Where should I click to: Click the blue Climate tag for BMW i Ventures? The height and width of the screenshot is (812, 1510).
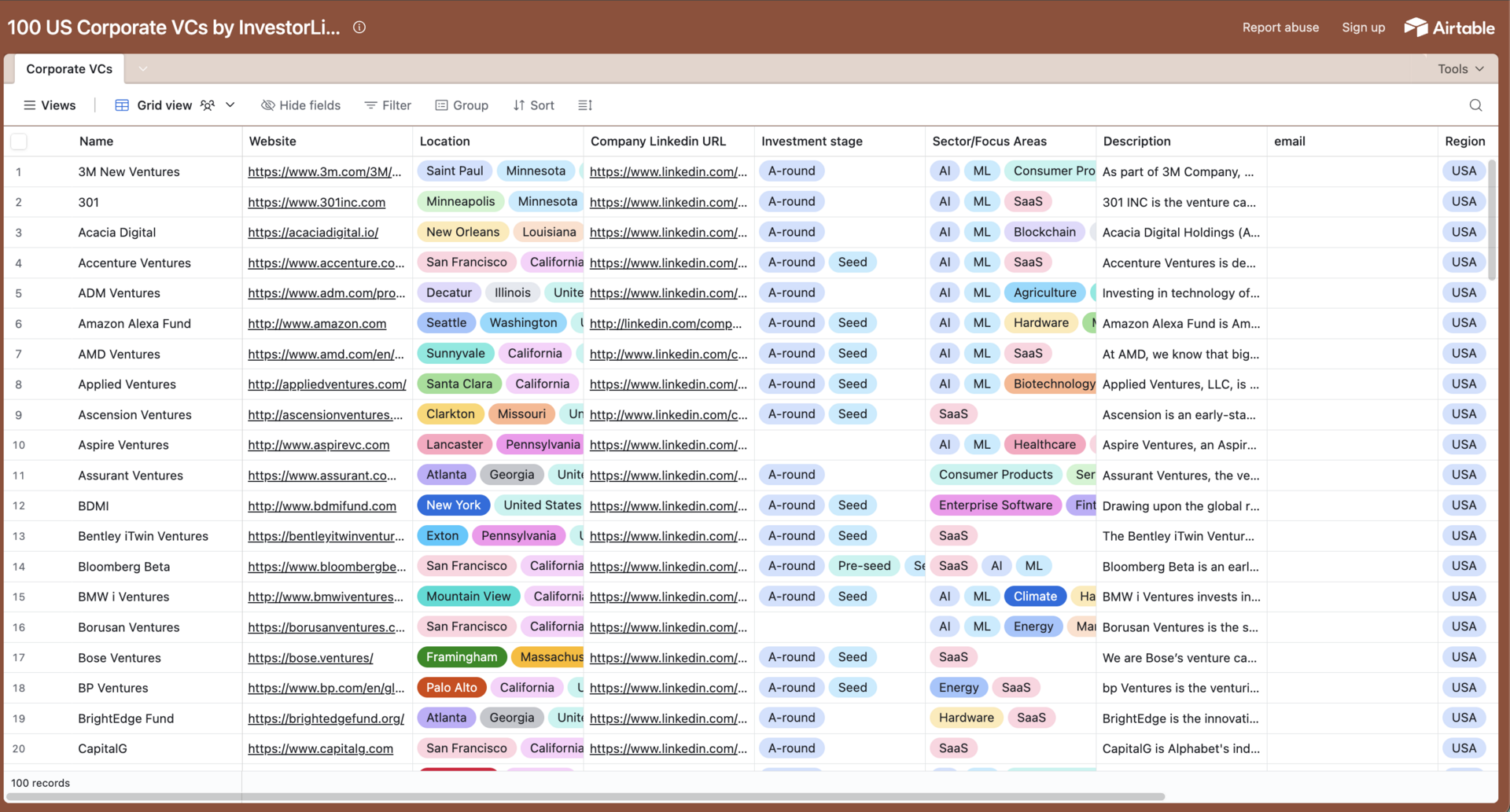(1034, 597)
